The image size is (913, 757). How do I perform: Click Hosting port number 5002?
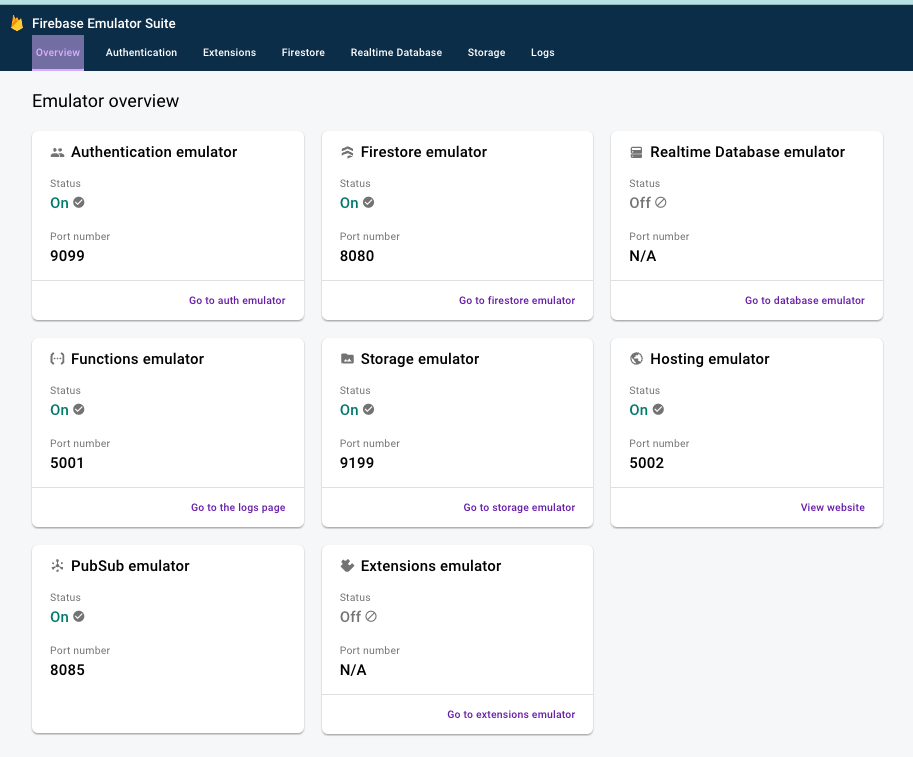(646, 463)
